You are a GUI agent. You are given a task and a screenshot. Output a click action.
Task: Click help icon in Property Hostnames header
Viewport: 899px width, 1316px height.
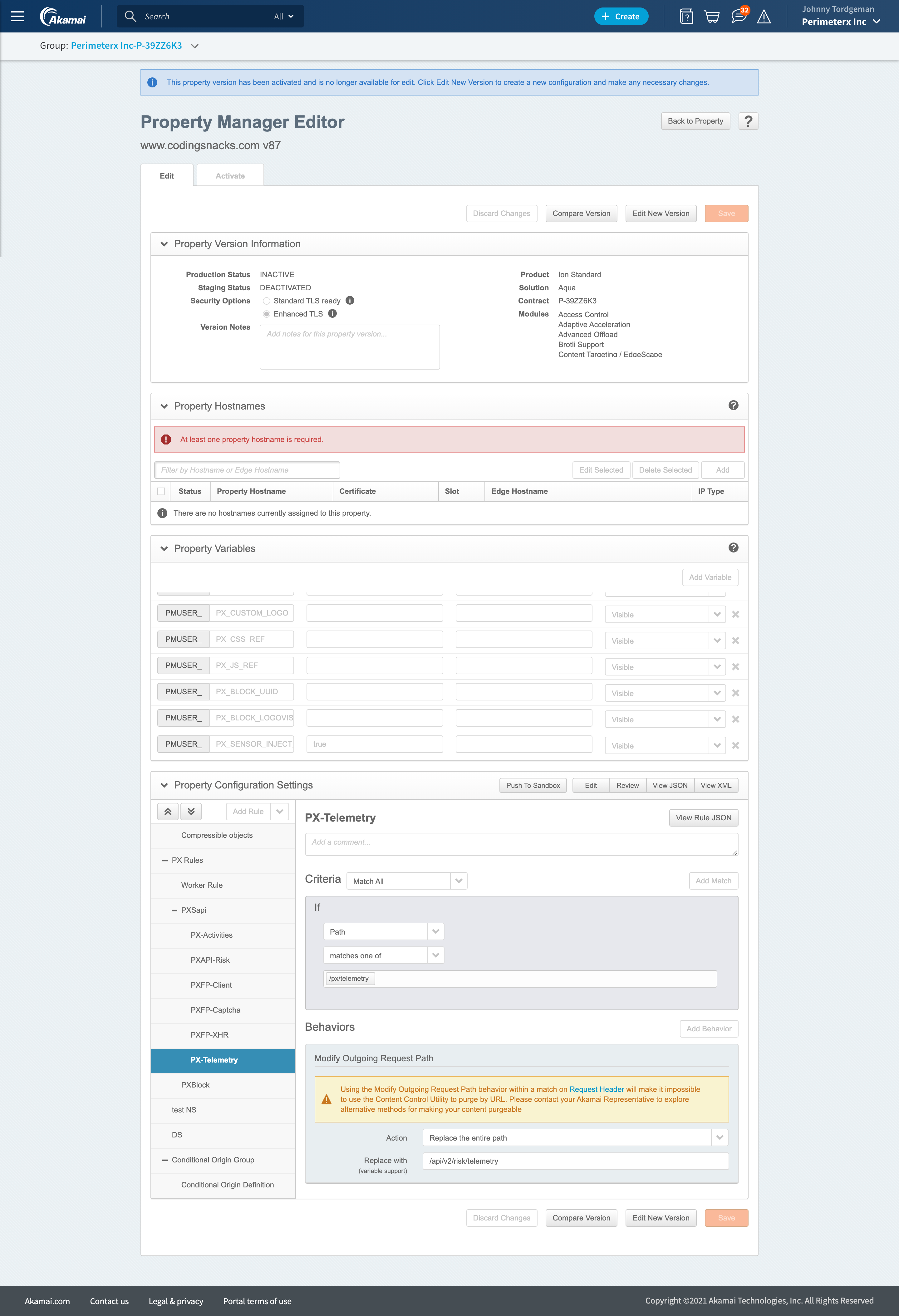[733, 405]
